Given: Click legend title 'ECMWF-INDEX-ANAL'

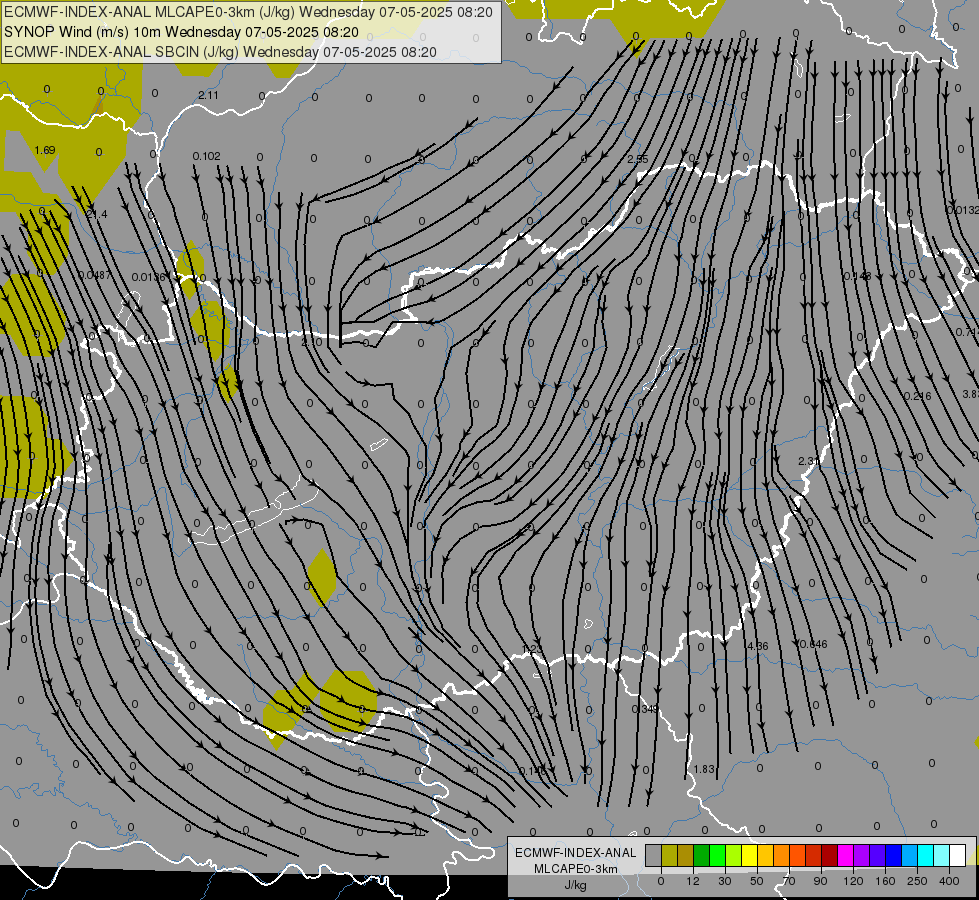Looking at the screenshot, I should pyautogui.click(x=576, y=853).
